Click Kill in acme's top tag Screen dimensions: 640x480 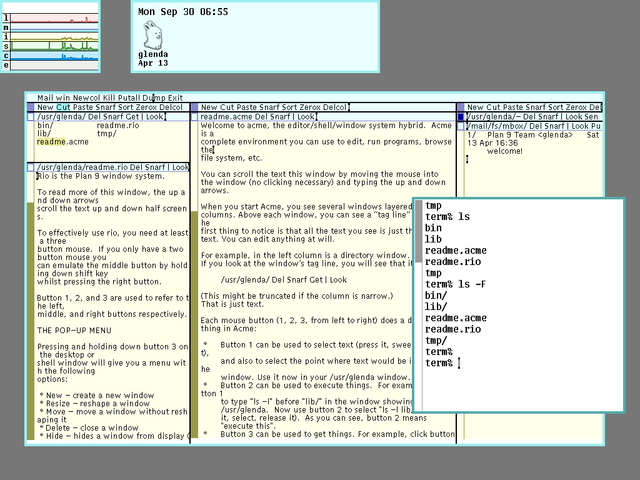109,98
